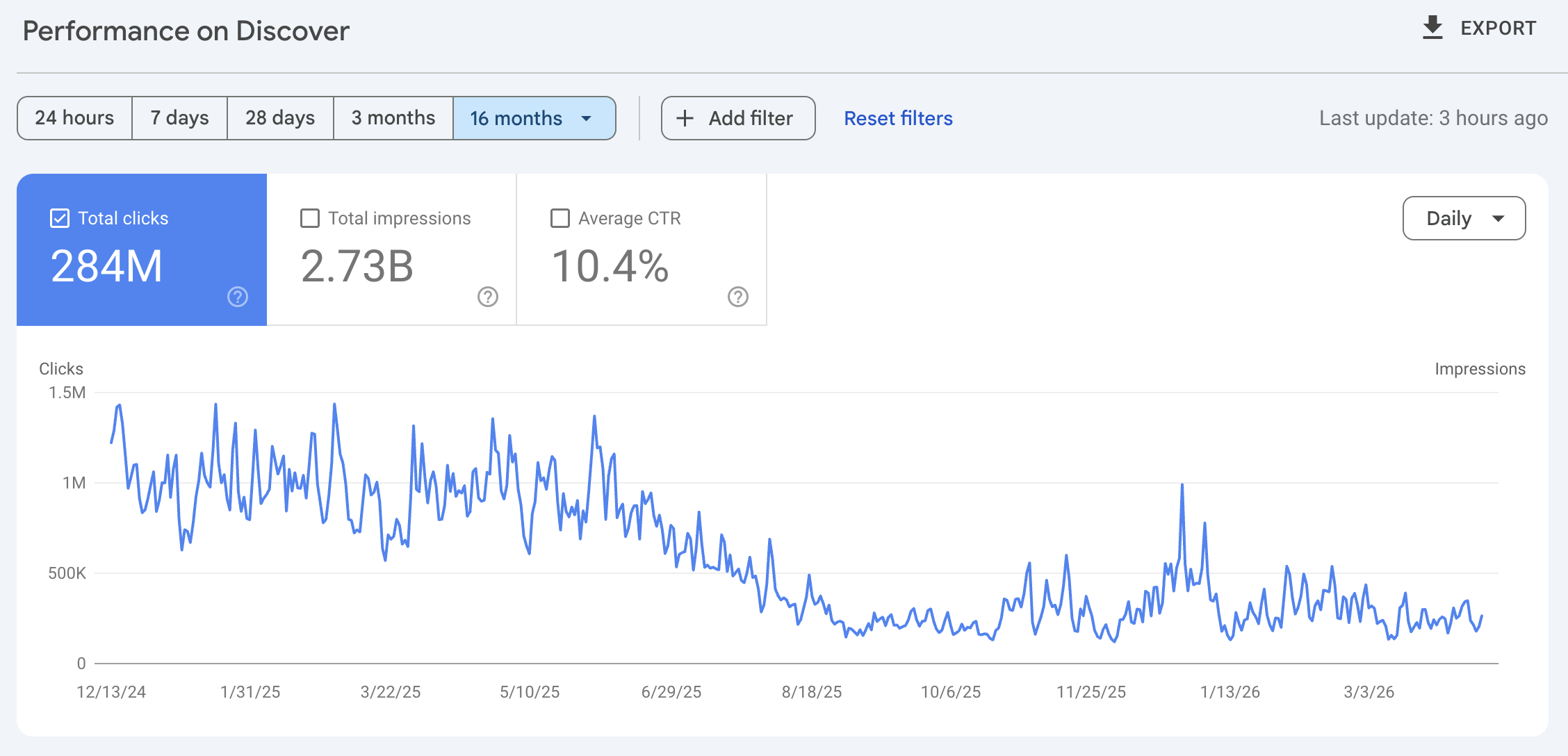Switch to the 24 hours tab
Viewport: 1568px width, 756px height.
click(74, 118)
